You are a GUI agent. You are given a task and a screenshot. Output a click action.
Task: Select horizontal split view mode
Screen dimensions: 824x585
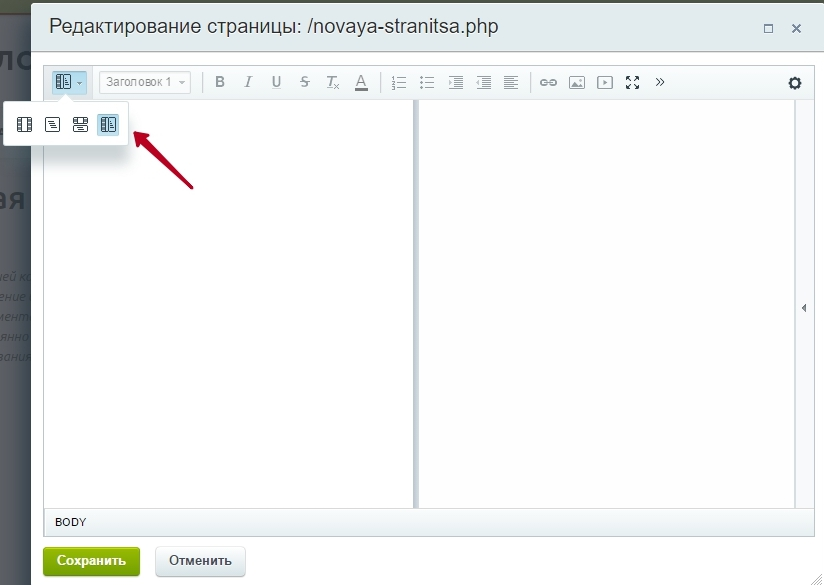point(80,125)
